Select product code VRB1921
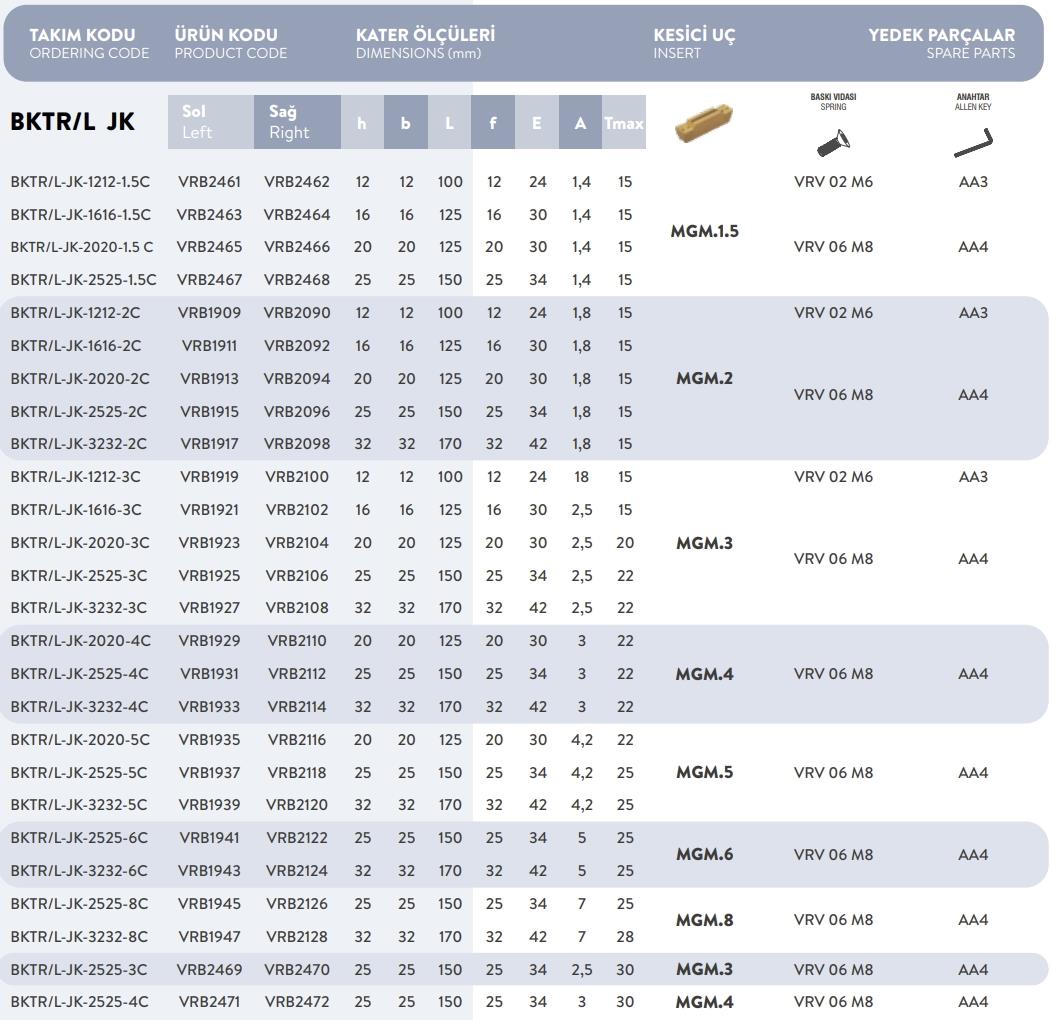 209,509
